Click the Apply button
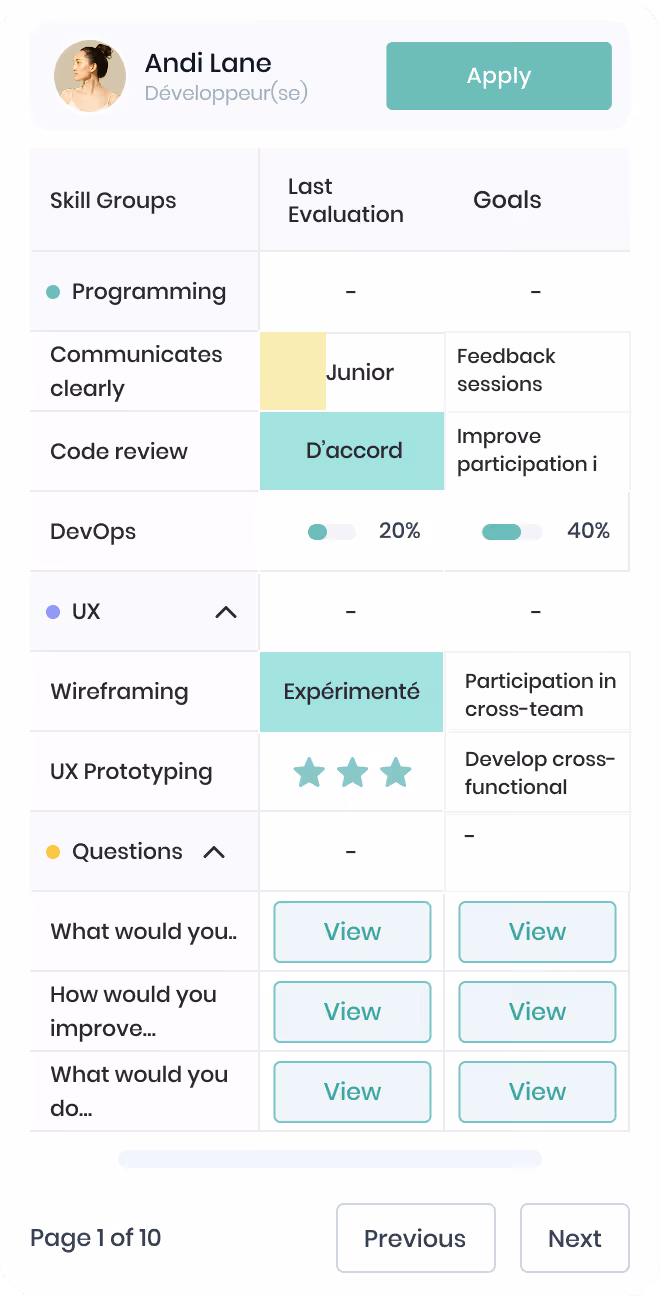The width and height of the screenshot is (660, 1296). pos(499,76)
